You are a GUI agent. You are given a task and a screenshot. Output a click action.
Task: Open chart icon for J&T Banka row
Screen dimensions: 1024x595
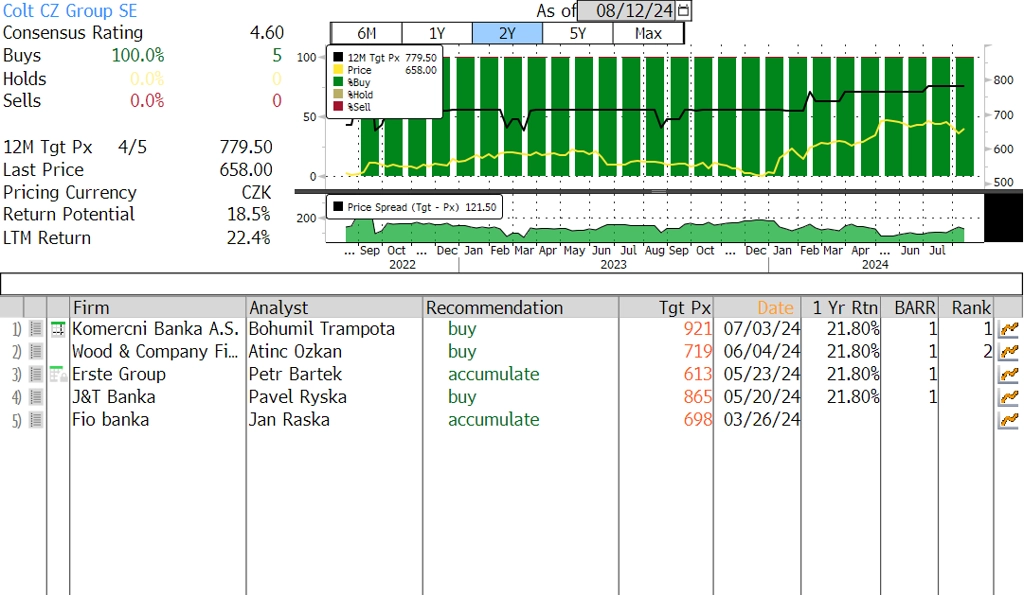pyautogui.click(x=1008, y=397)
